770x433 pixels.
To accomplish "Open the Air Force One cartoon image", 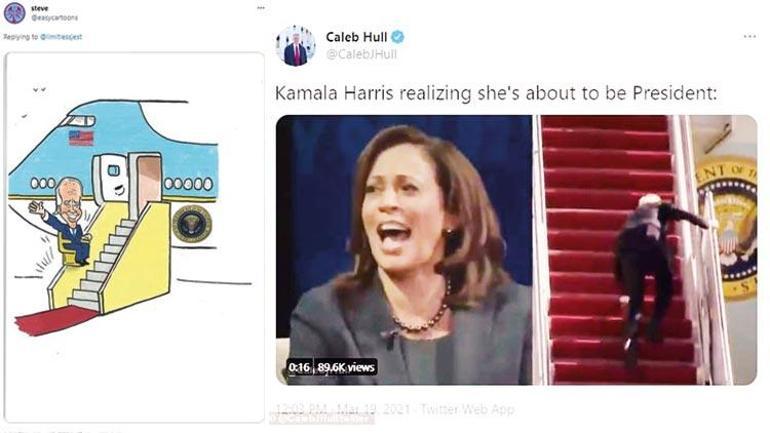I will pyautogui.click(x=134, y=237).
